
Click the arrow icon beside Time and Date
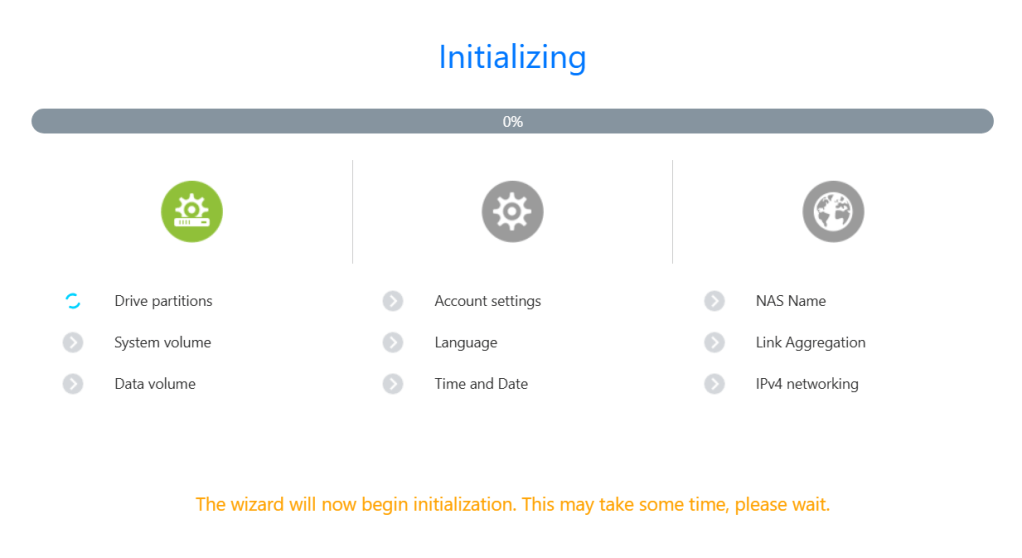(x=393, y=384)
